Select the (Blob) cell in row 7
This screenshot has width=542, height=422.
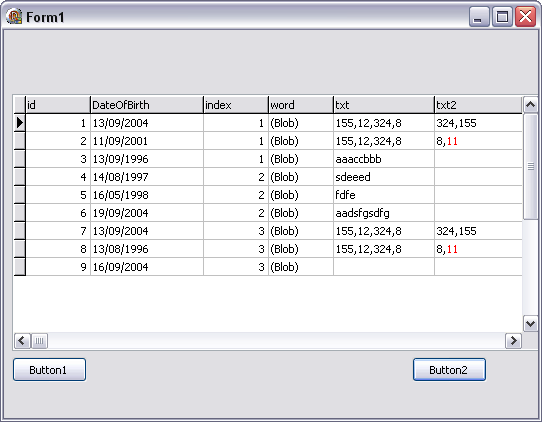[301, 231]
